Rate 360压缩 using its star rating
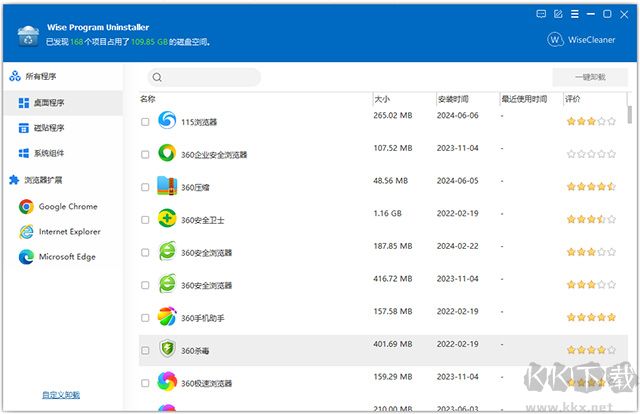This screenshot has width=640, height=414. coord(591,187)
